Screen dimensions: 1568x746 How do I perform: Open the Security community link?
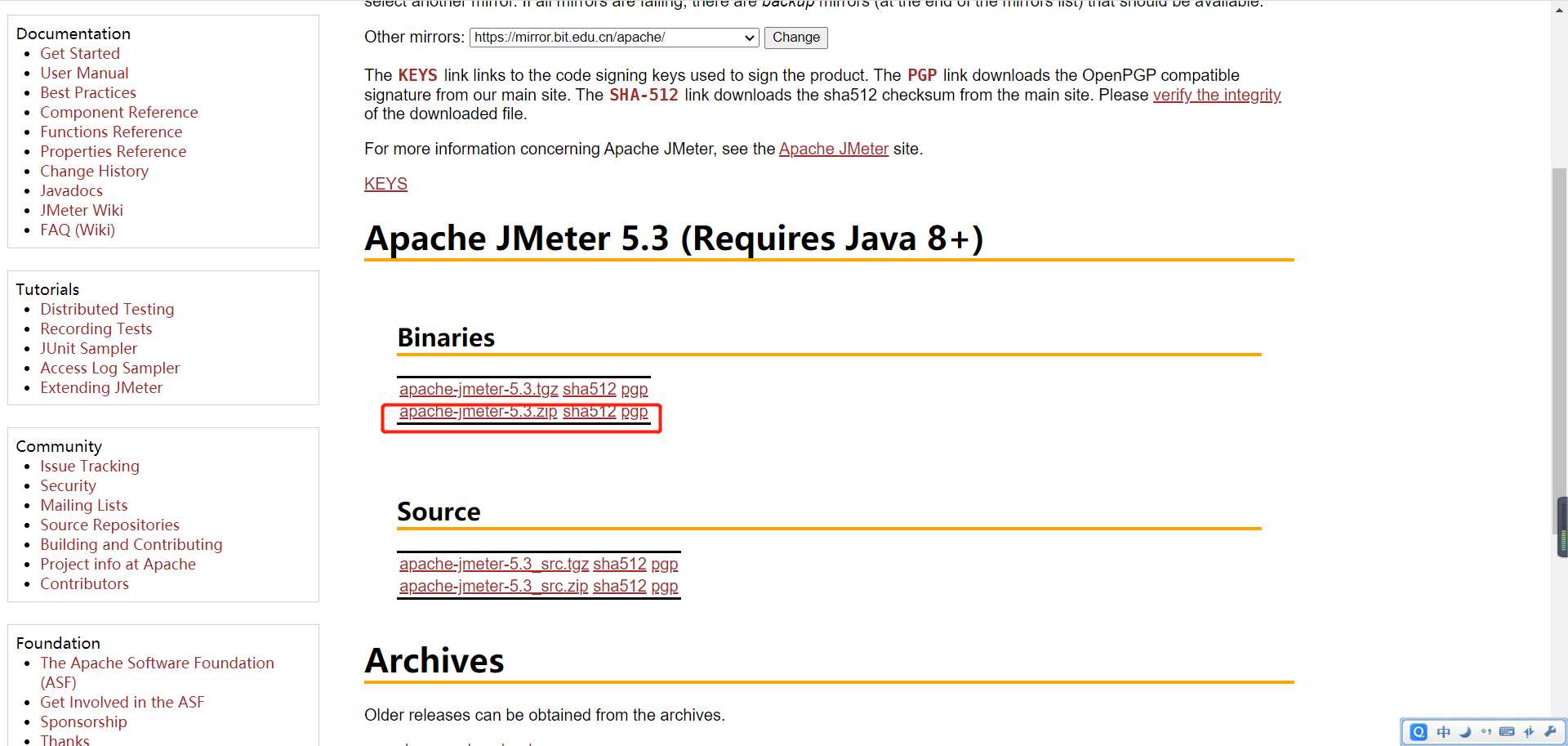[x=69, y=485]
